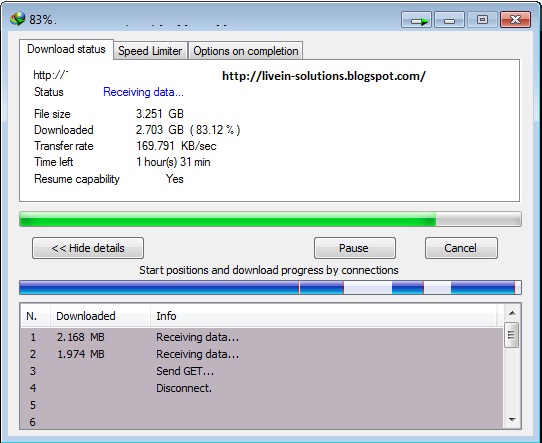542x443 pixels.
Task: Select connection row number 5
Action: coord(262,405)
